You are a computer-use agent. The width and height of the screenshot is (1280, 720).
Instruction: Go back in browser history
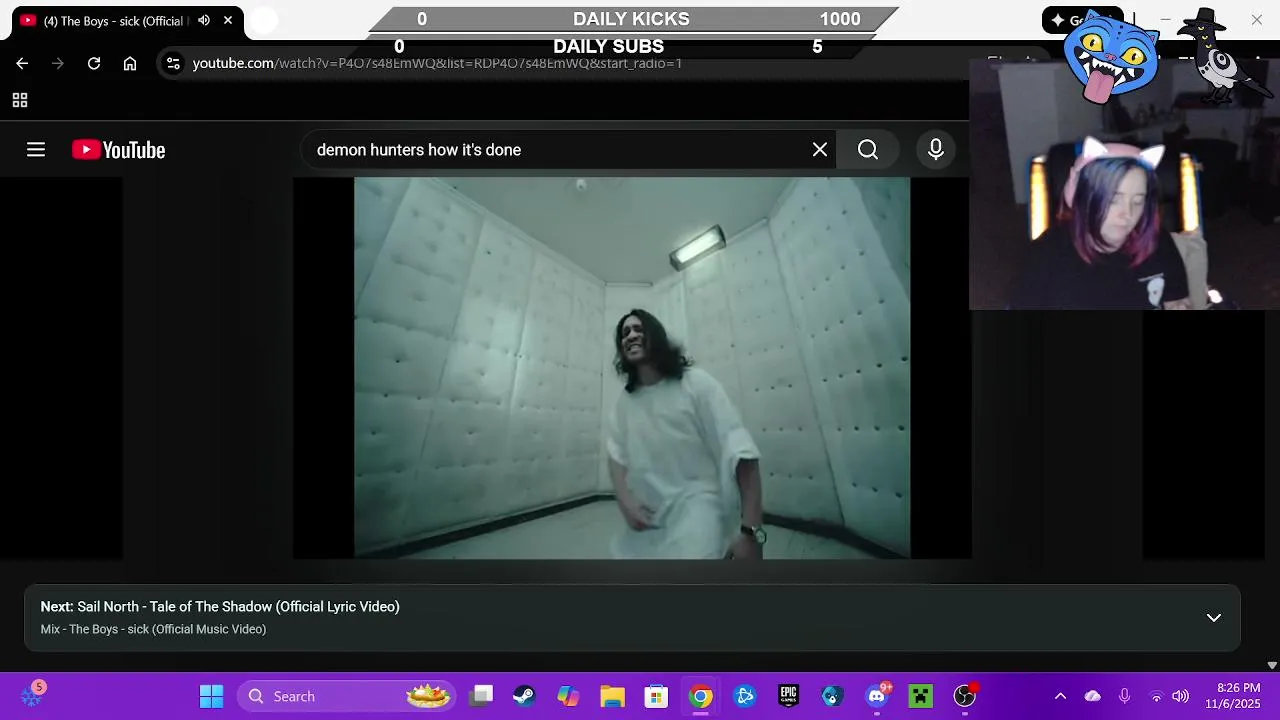click(x=22, y=63)
